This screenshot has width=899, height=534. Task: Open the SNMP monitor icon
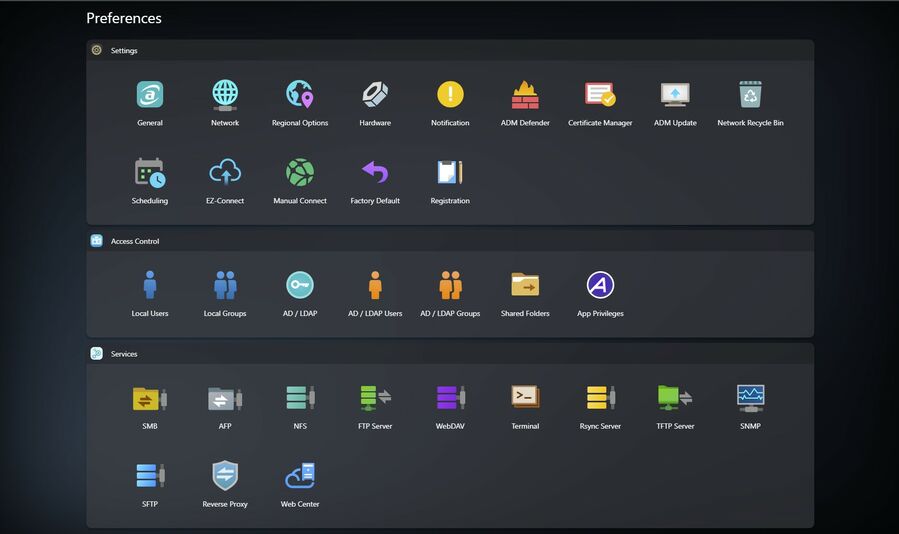750,398
